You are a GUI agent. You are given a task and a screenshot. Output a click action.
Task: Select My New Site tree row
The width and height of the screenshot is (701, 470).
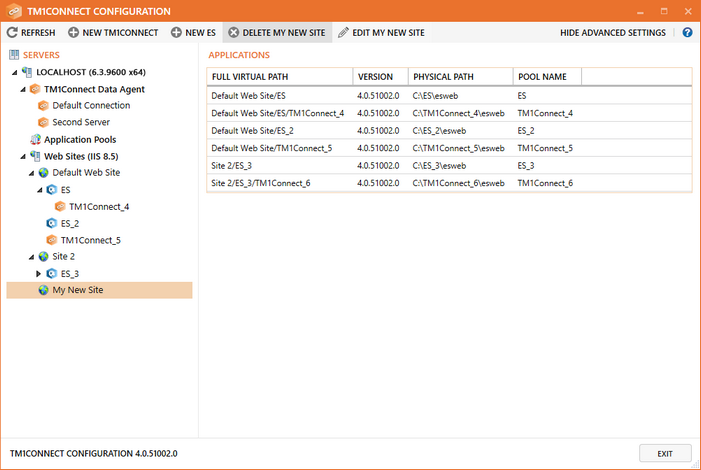(99, 290)
